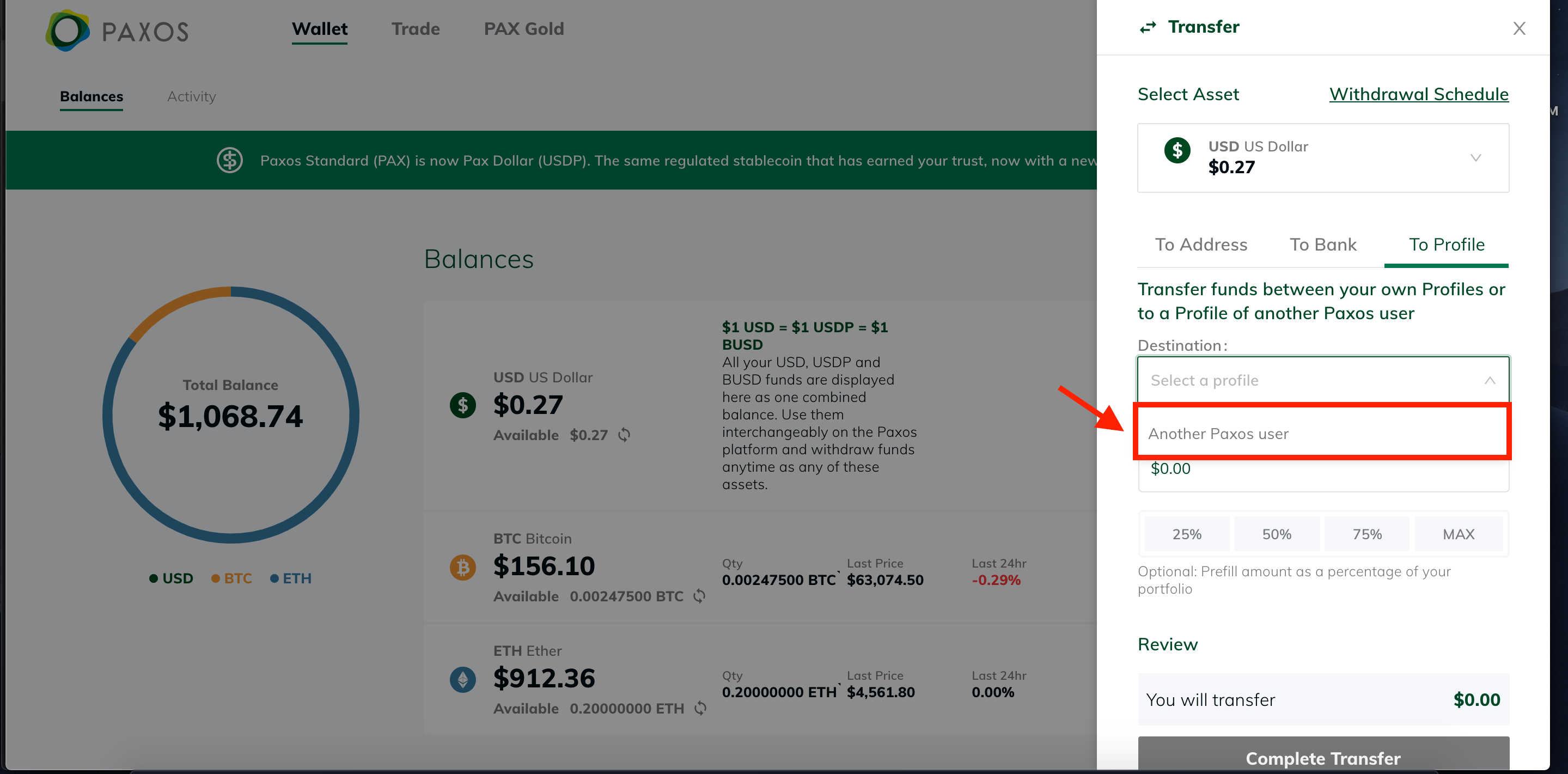
Task: Prefill 25% of portfolio
Action: pyautogui.click(x=1186, y=534)
